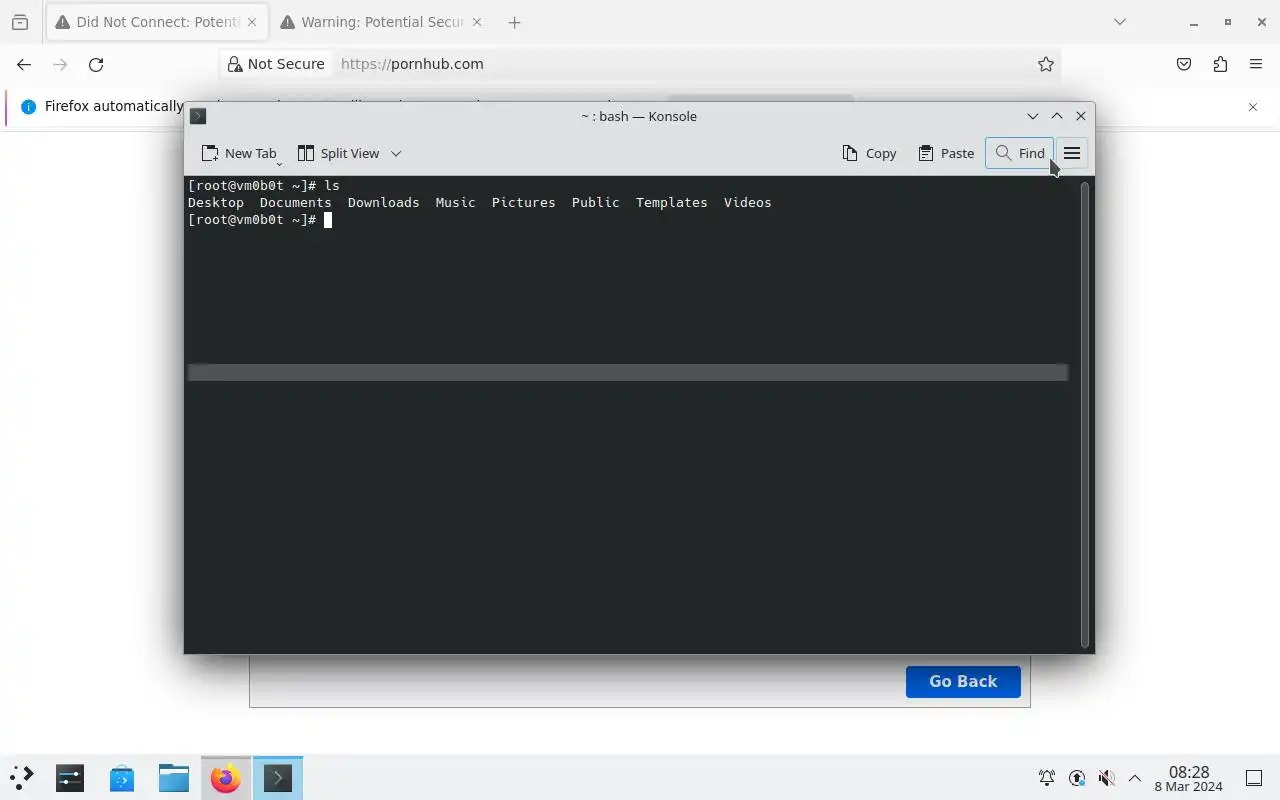Click the Go Back button in Firefox

[x=963, y=681]
